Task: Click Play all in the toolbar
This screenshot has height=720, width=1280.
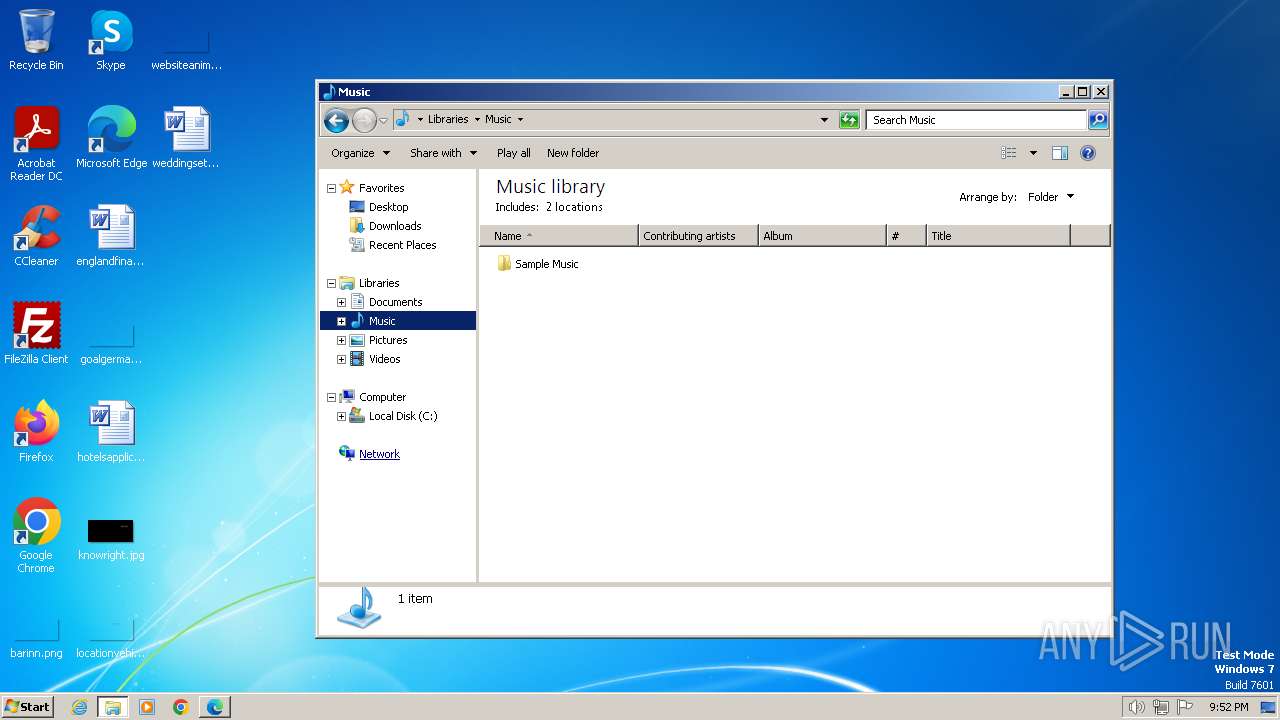Action: 514,153
